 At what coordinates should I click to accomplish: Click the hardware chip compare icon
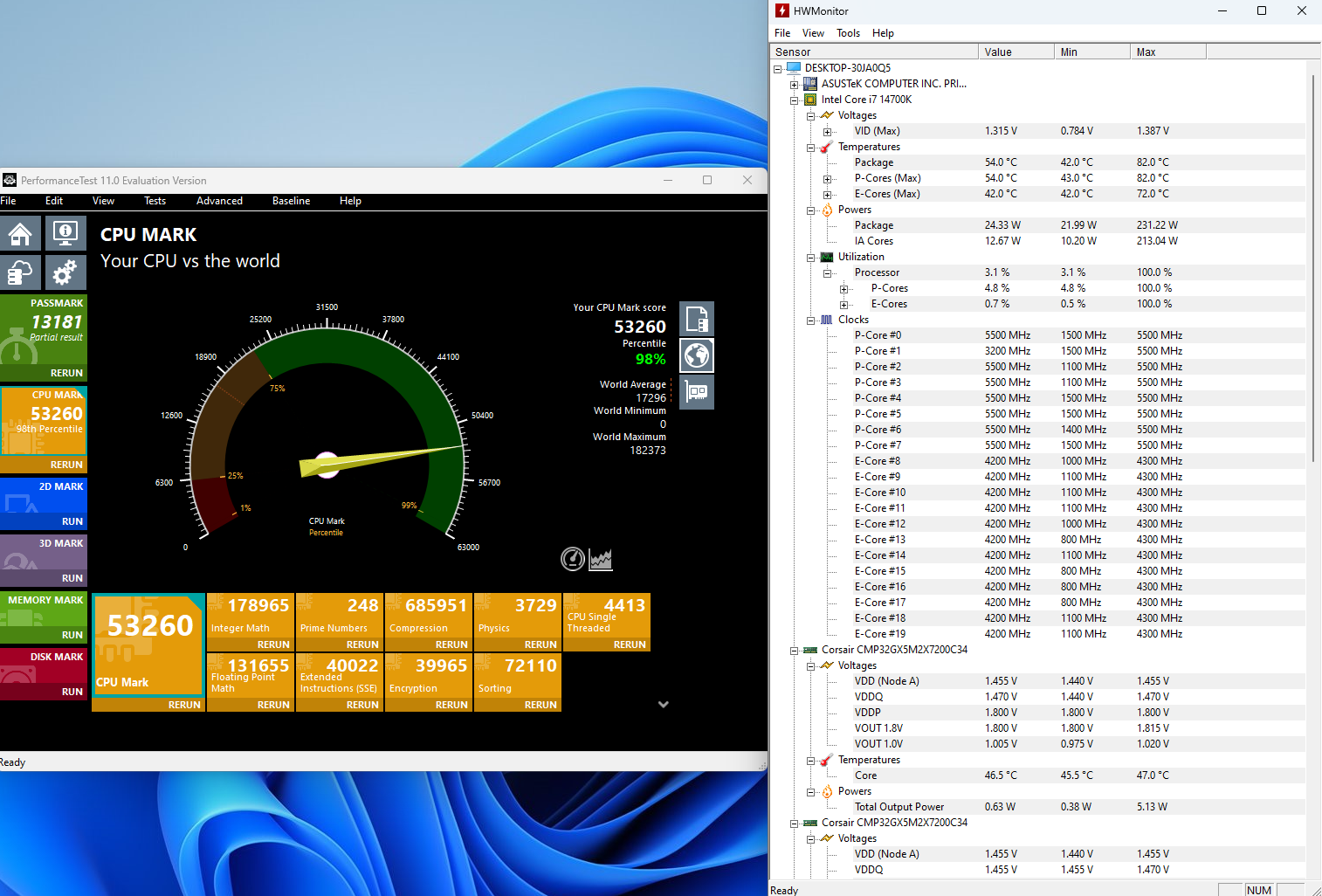pyautogui.click(x=697, y=392)
